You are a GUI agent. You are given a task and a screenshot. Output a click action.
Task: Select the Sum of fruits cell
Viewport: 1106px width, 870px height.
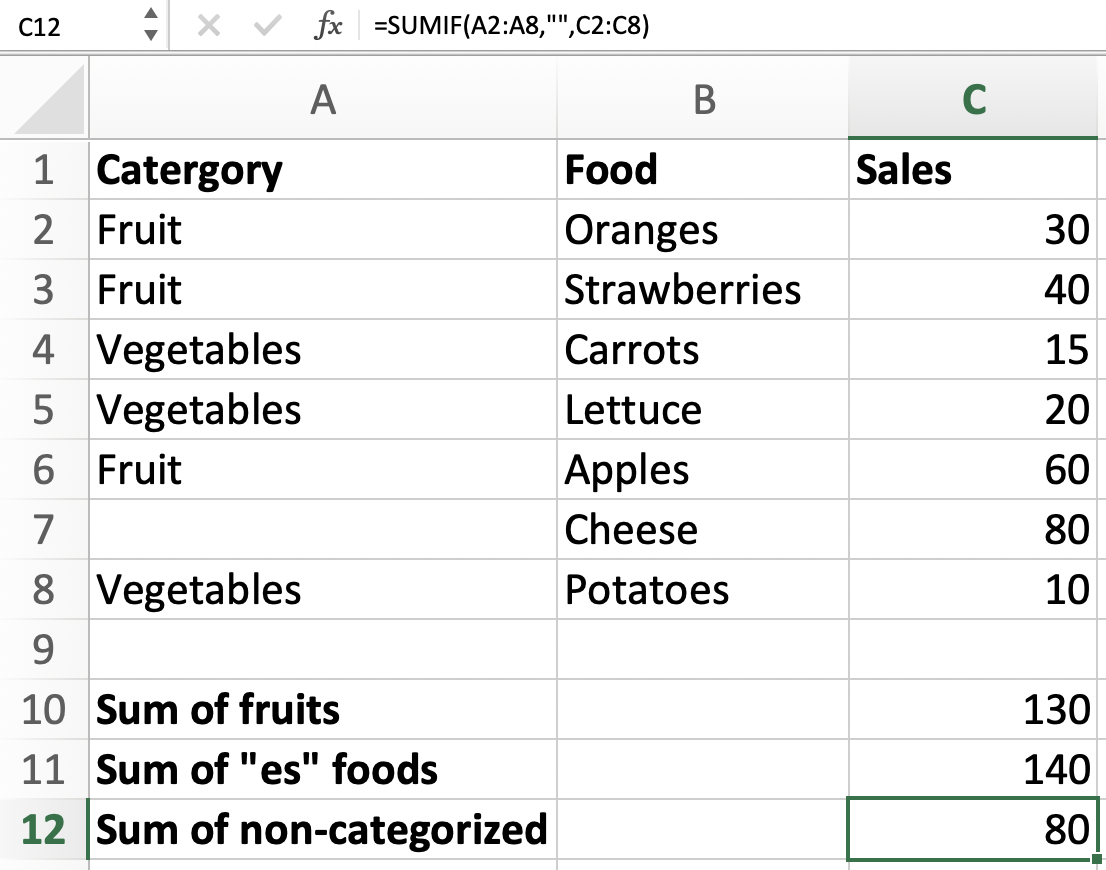tap(322, 710)
